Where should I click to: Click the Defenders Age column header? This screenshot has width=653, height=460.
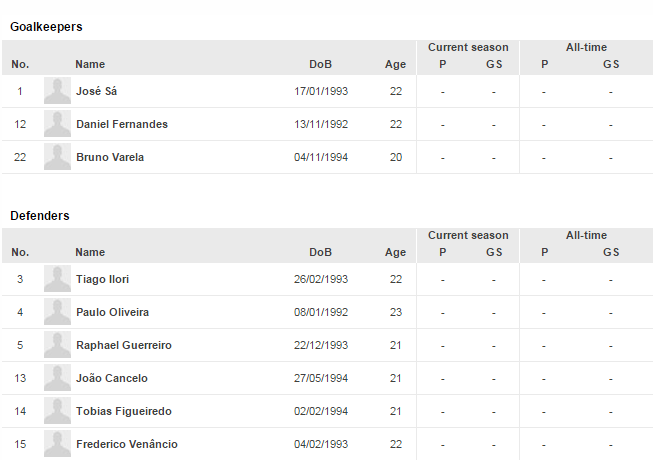(x=395, y=253)
